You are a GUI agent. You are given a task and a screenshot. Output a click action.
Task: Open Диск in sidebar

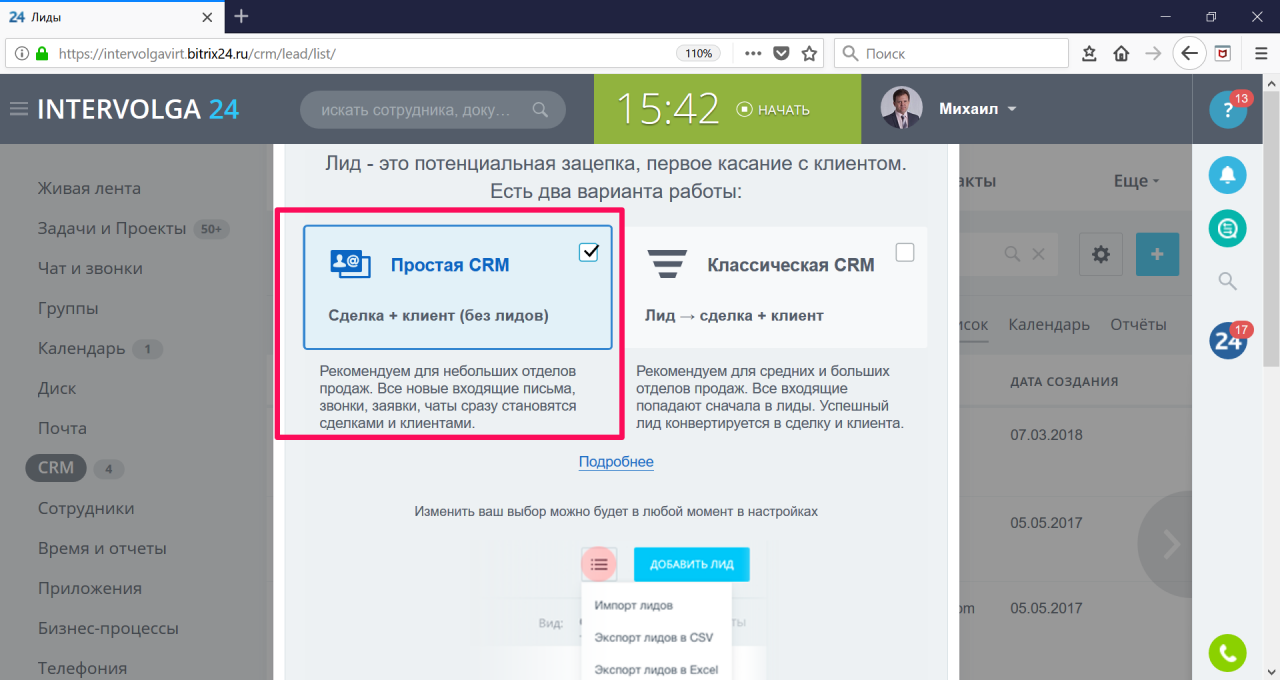pyautogui.click(x=56, y=388)
